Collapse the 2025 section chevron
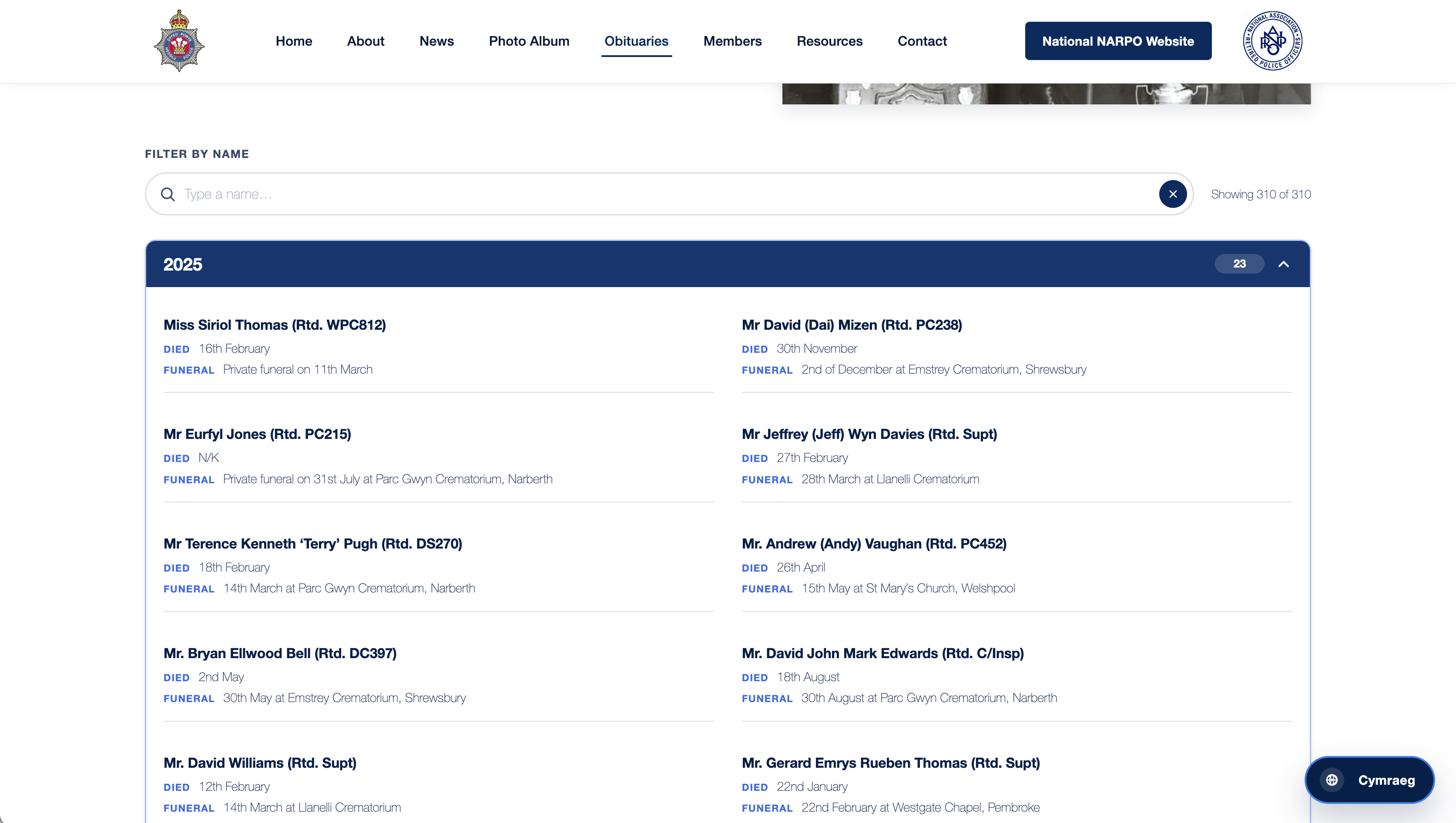1456x823 pixels. pyautogui.click(x=1284, y=264)
